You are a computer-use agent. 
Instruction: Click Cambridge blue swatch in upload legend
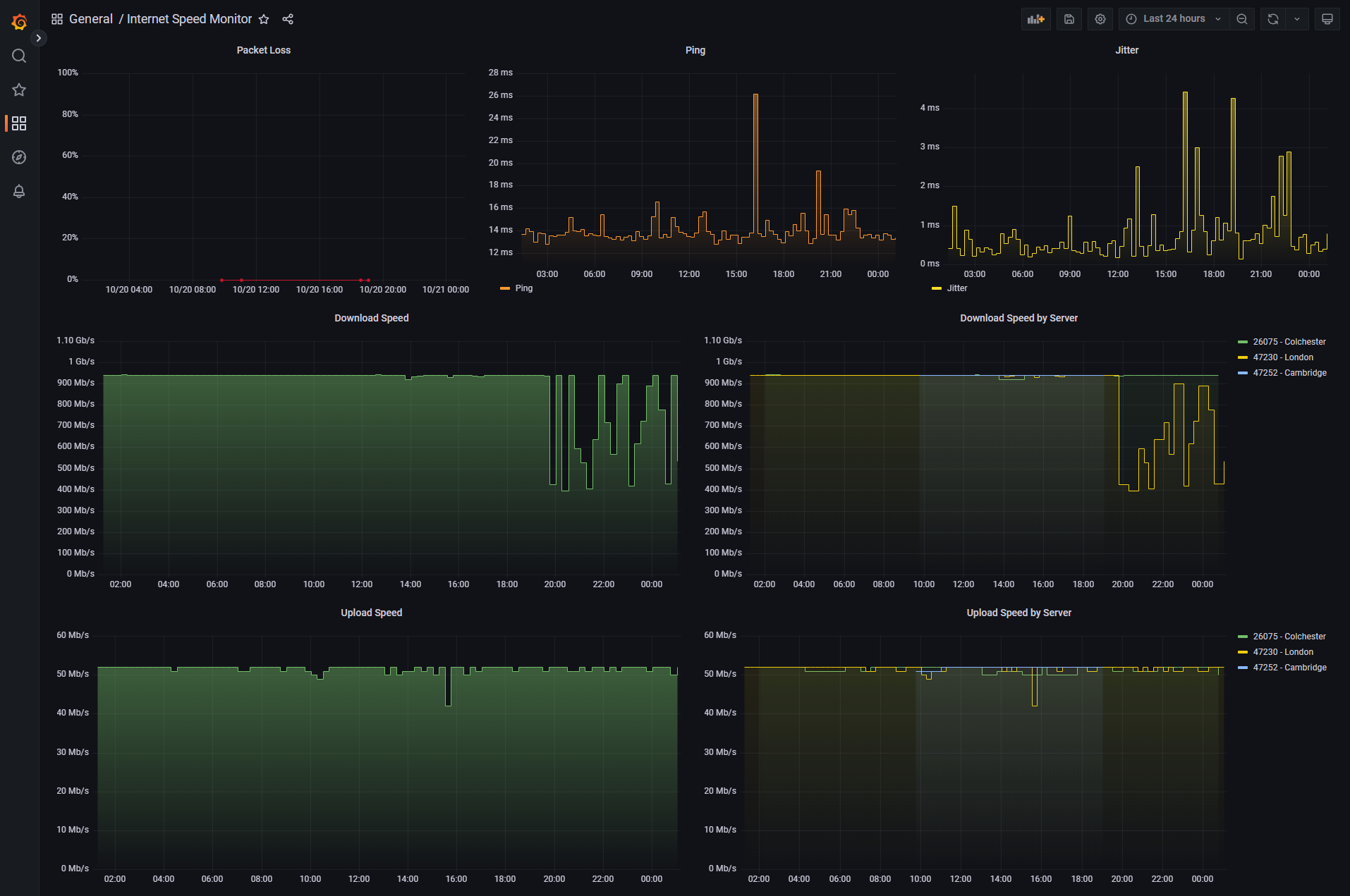point(1243,668)
